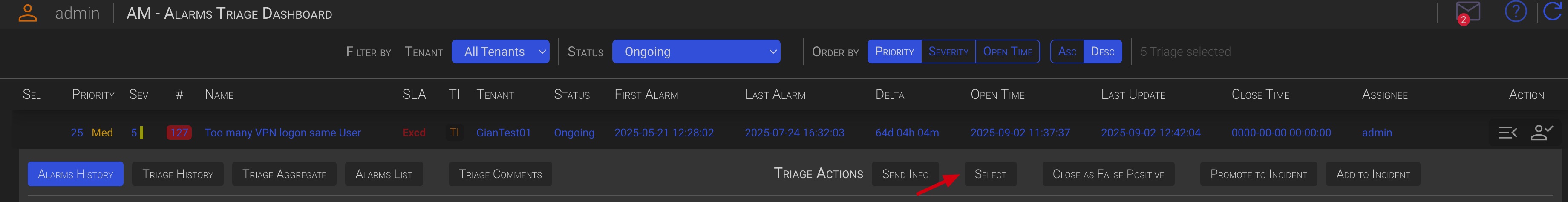The image size is (1568, 202).
Task: Open the Alarms List tab
Action: [x=383, y=174]
